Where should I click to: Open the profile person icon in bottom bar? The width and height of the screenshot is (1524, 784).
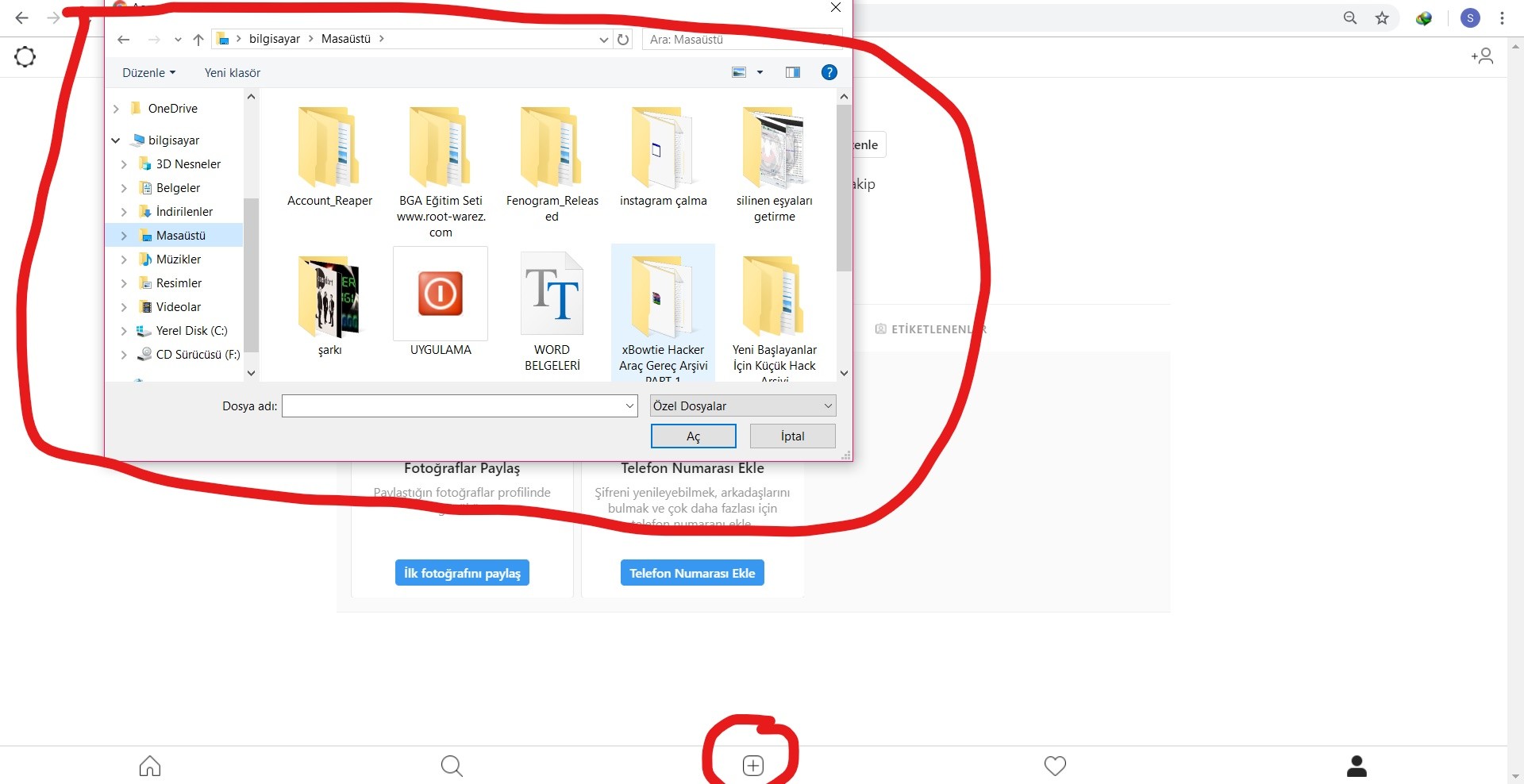click(1357, 766)
